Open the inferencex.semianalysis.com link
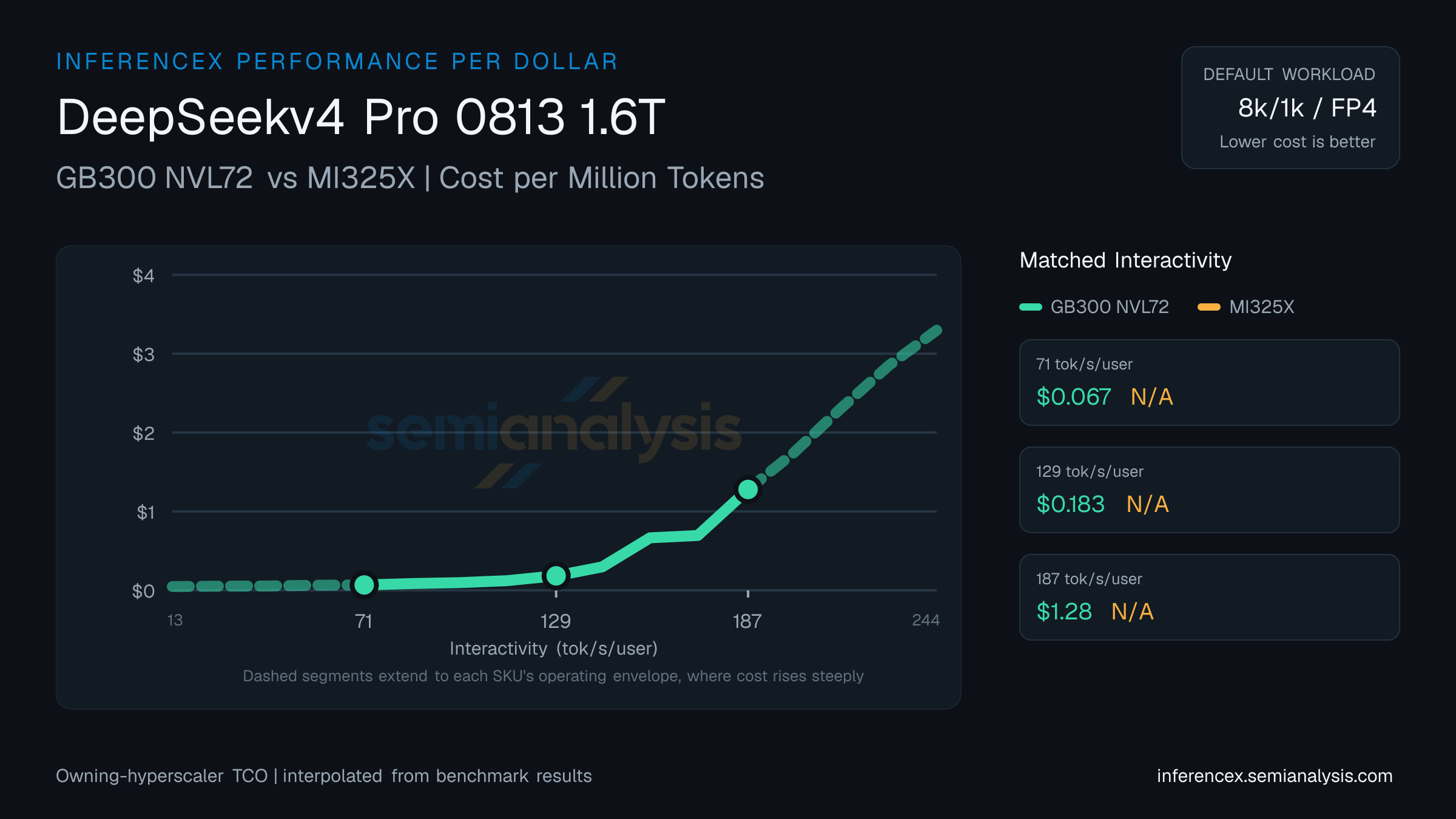Screen dimensions: 1456x819 pyautogui.click(x=1274, y=776)
